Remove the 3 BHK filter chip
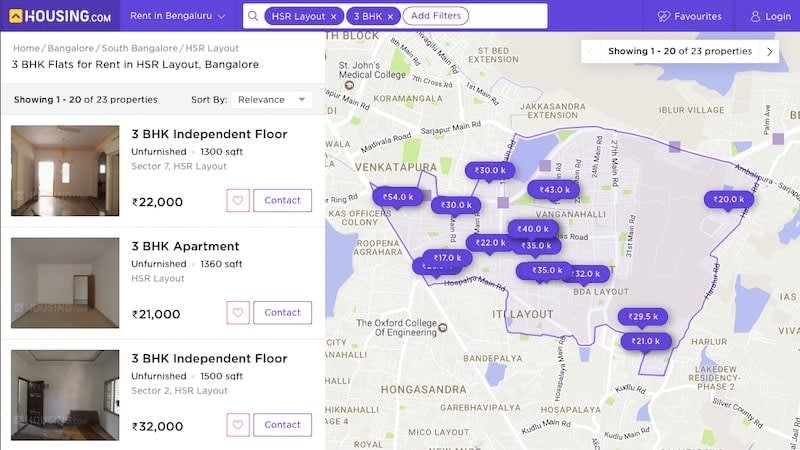 point(390,16)
